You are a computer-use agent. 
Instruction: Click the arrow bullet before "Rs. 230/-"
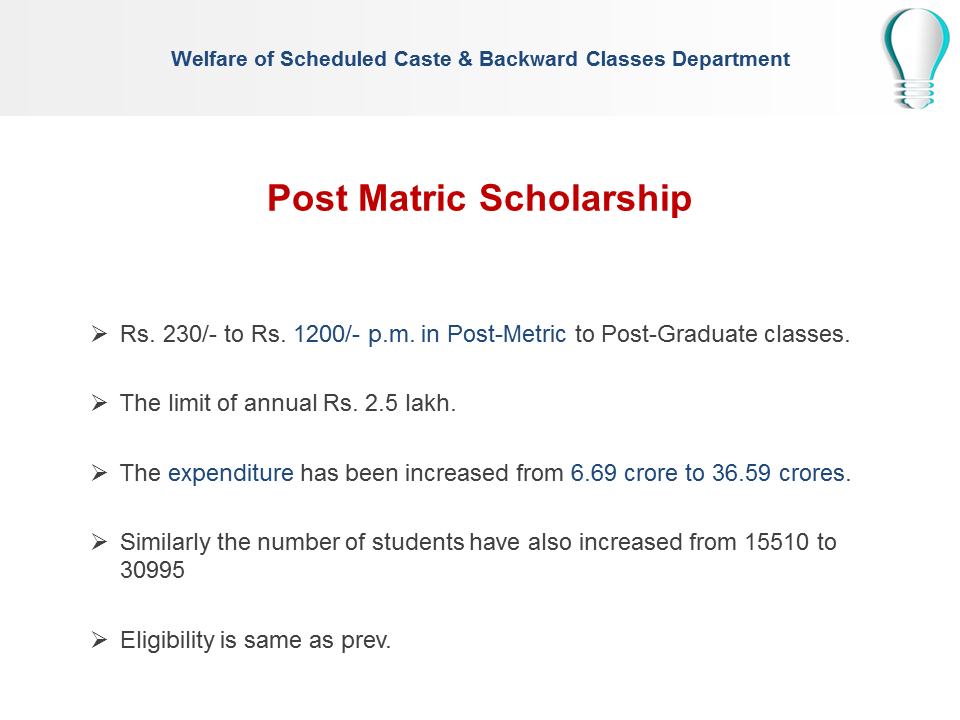click(x=99, y=334)
